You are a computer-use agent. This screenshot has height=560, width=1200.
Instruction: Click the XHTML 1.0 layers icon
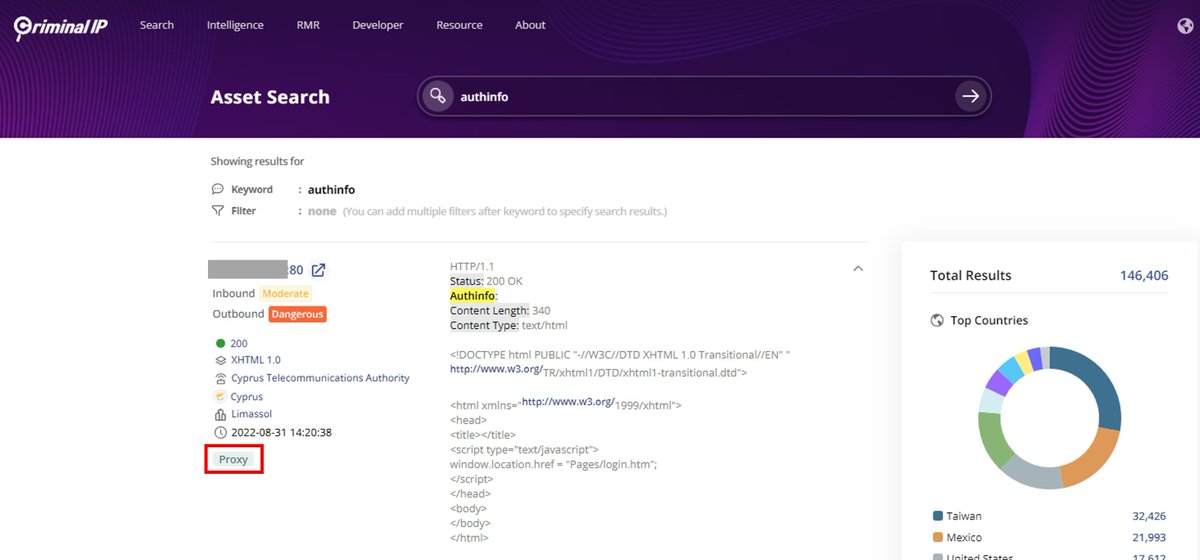(221, 360)
